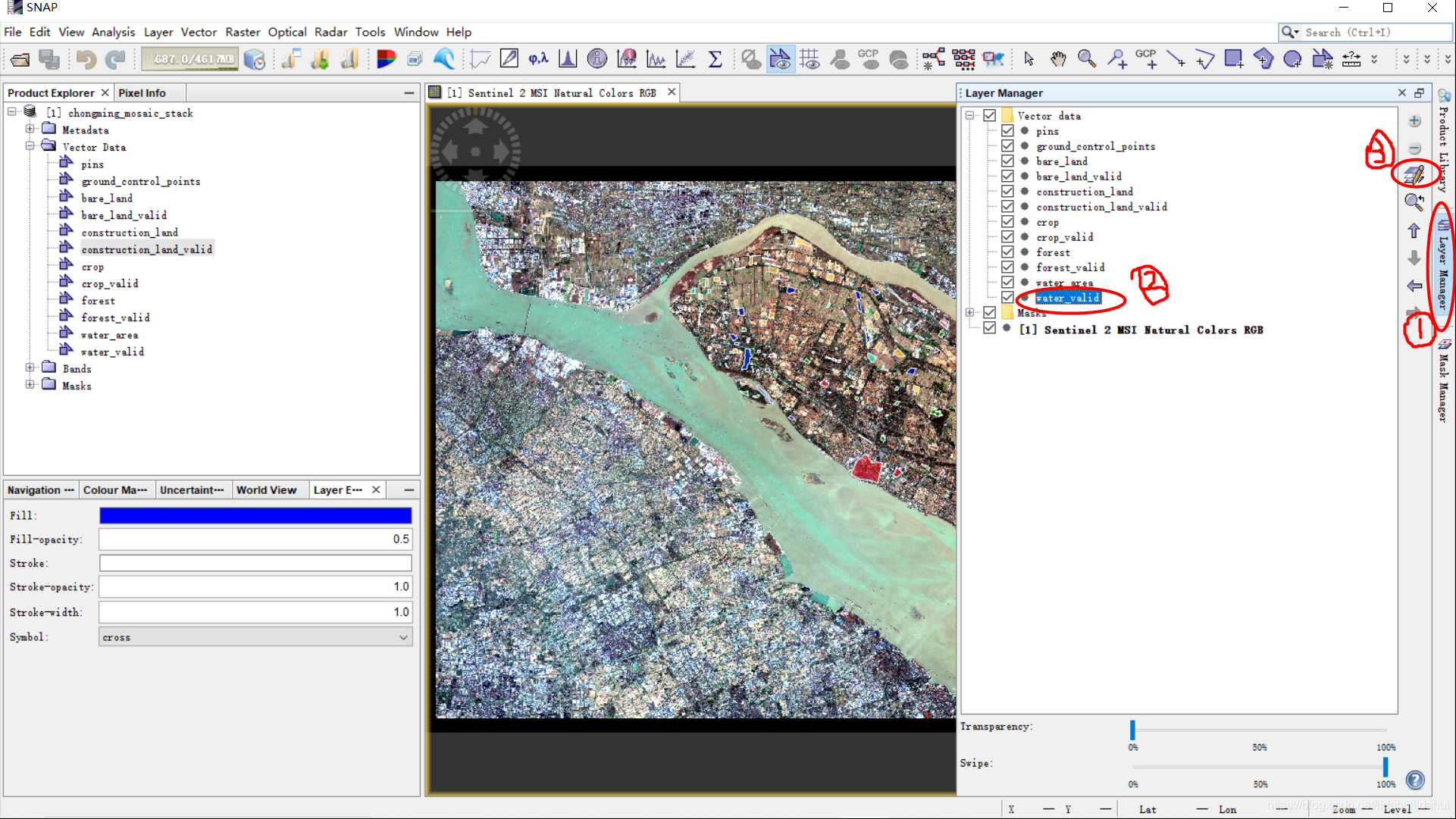Expand Masks group in Layer Manager
The width and height of the screenshot is (1456, 819).
tap(969, 312)
